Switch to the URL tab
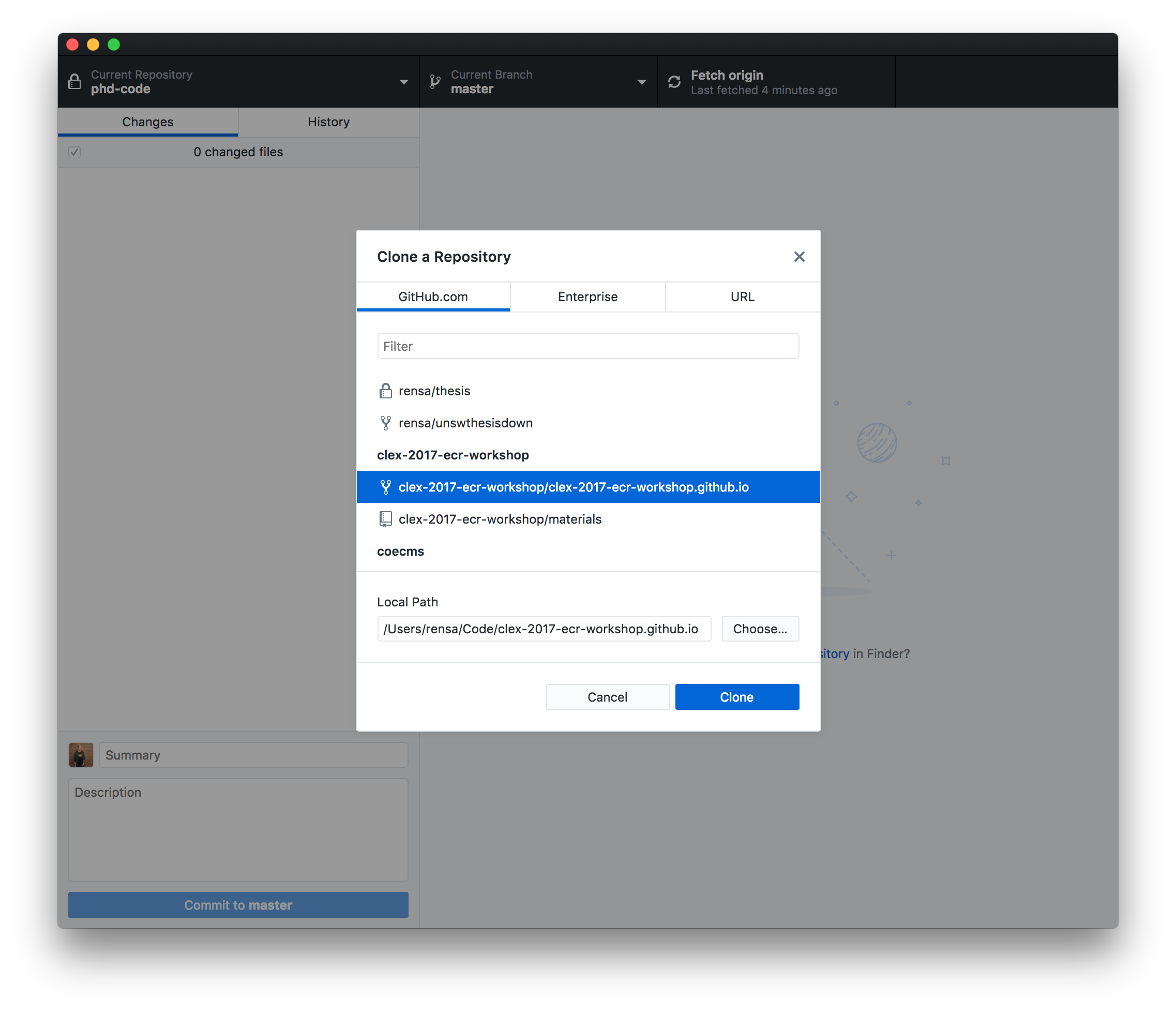Screen dimensions: 1176x1011 [x=742, y=296]
